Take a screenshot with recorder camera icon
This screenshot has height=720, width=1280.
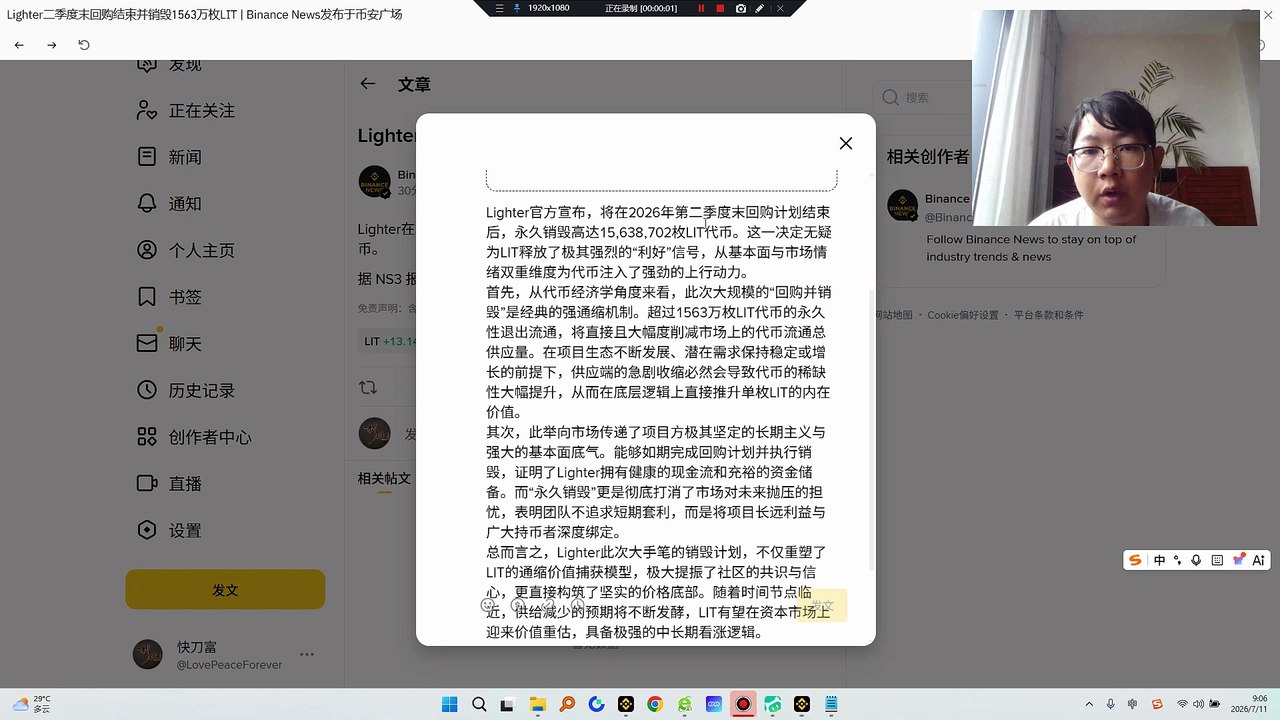(740, 8)
